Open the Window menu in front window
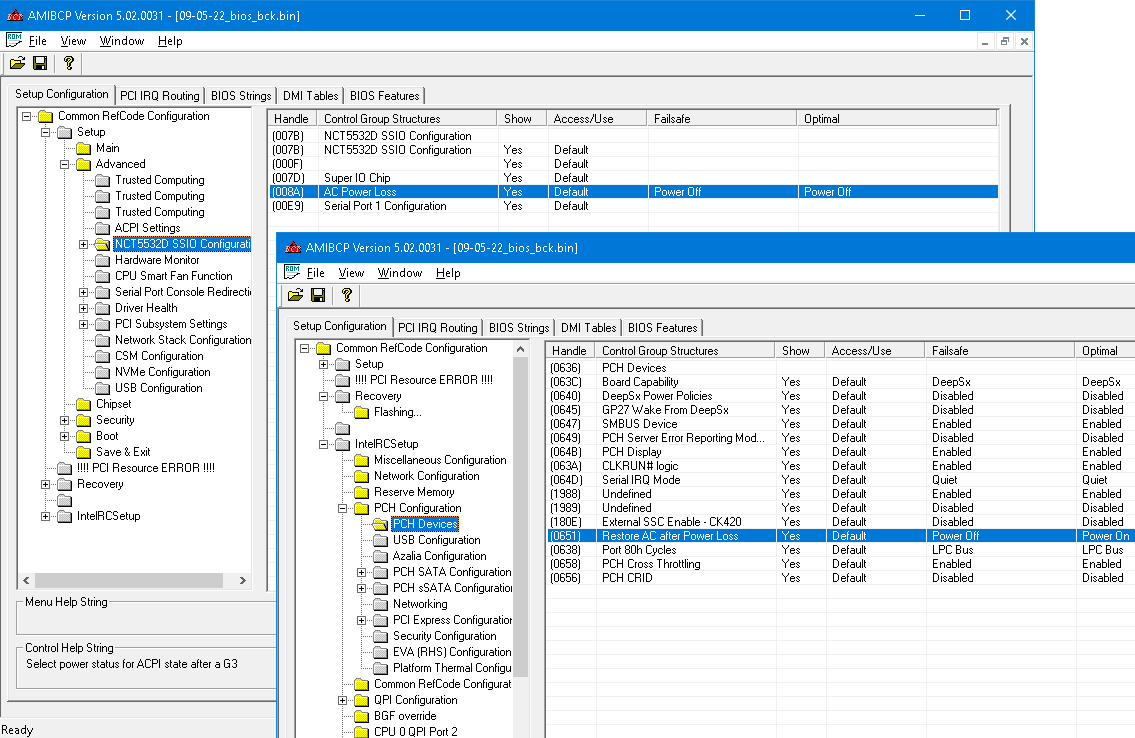The width and height of the screenshot is (1135, 738). 399,273
